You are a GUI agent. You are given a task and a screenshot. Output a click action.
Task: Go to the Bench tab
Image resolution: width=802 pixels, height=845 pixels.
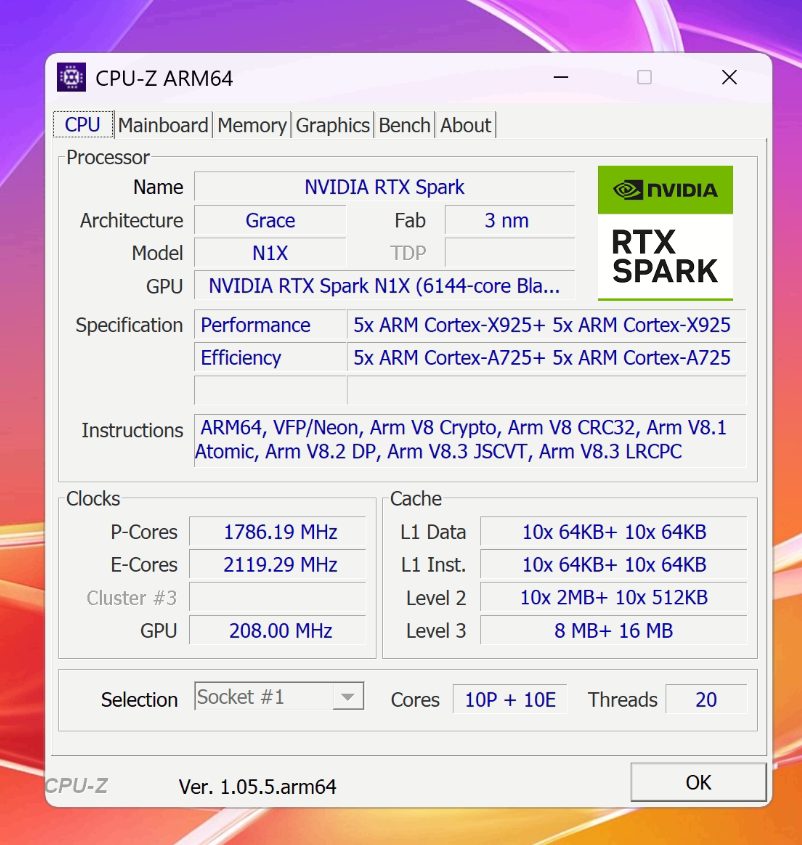tap(404, 125)
